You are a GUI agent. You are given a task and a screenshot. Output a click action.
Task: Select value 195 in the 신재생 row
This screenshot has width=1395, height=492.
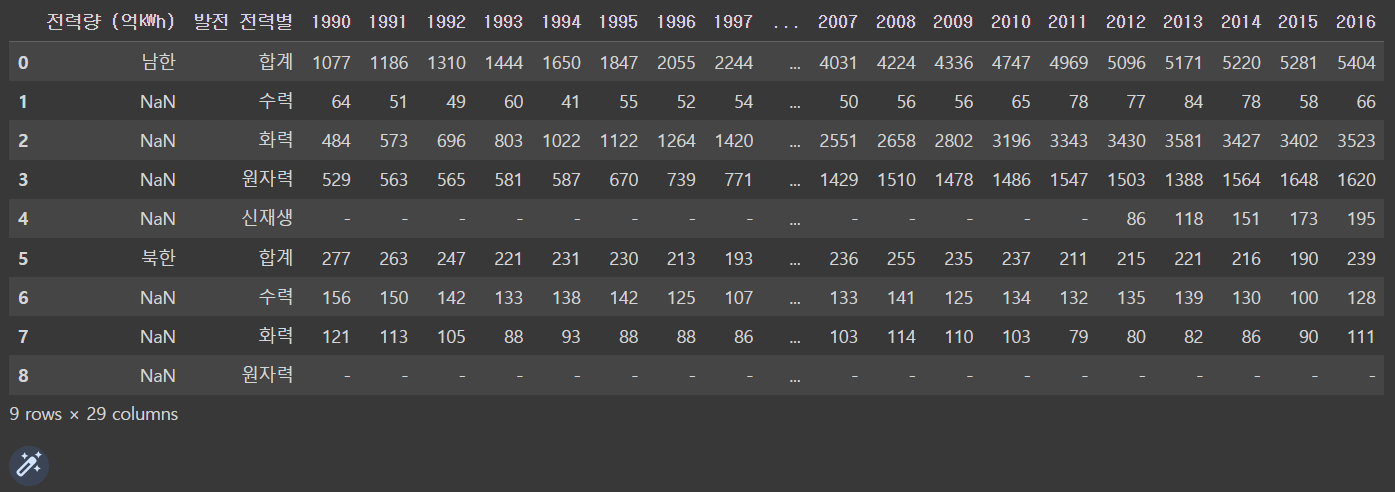tap(1360, 219)
